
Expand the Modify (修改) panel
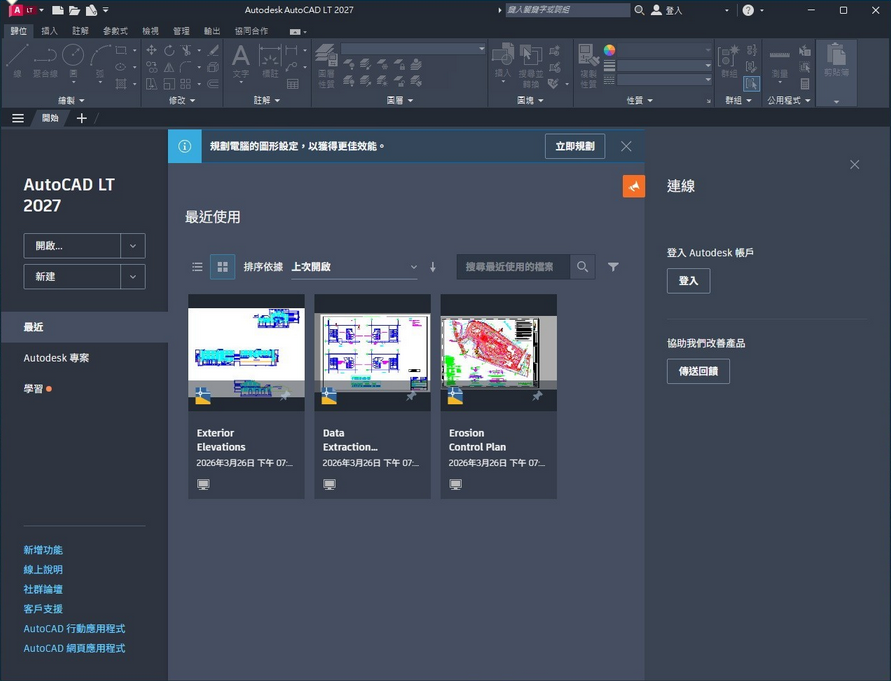pos(182,100)
